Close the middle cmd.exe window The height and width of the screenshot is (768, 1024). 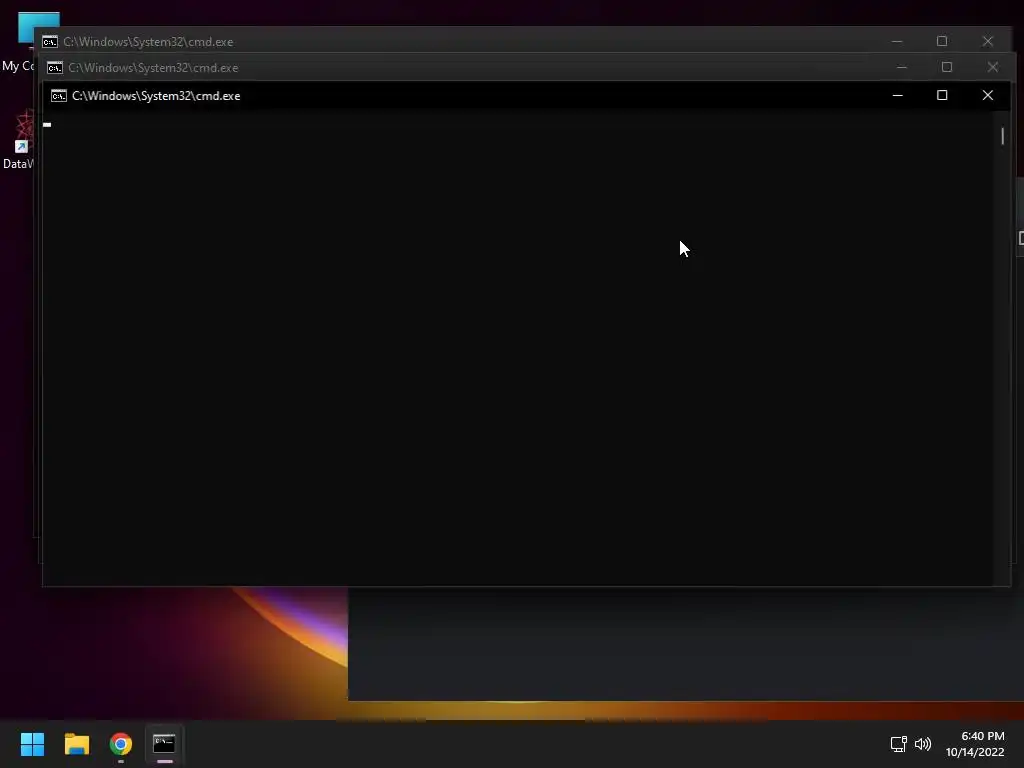coord(993,67)
